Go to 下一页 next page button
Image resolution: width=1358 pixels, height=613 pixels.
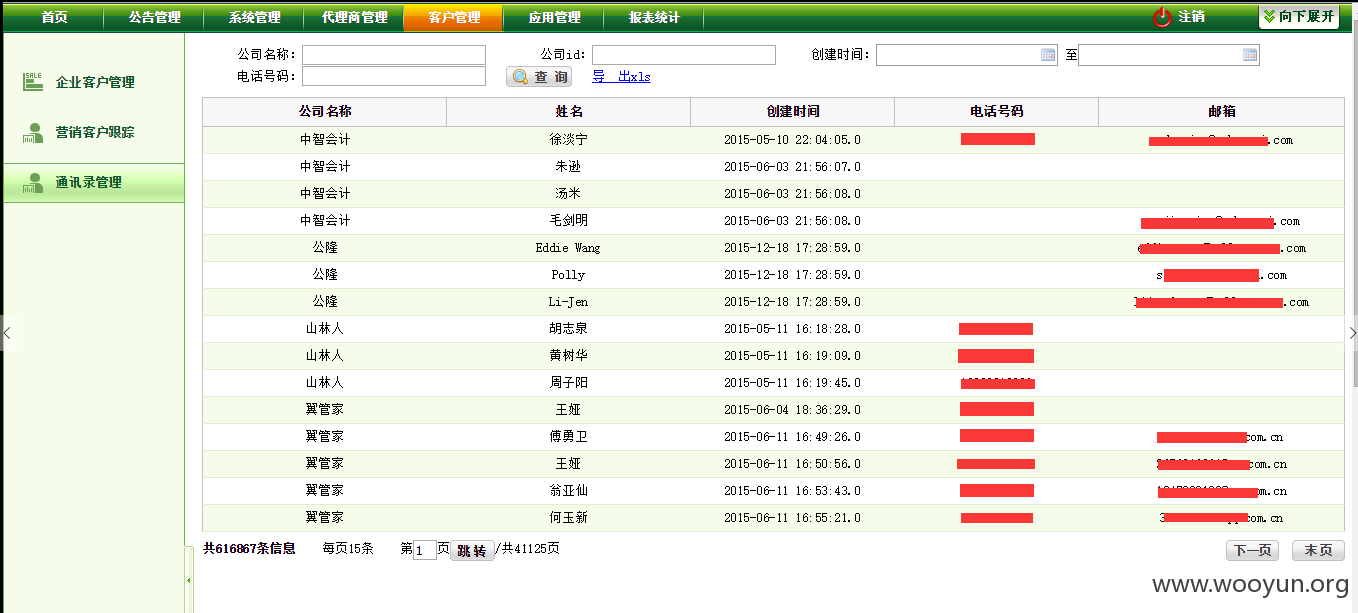[1252, 550]
